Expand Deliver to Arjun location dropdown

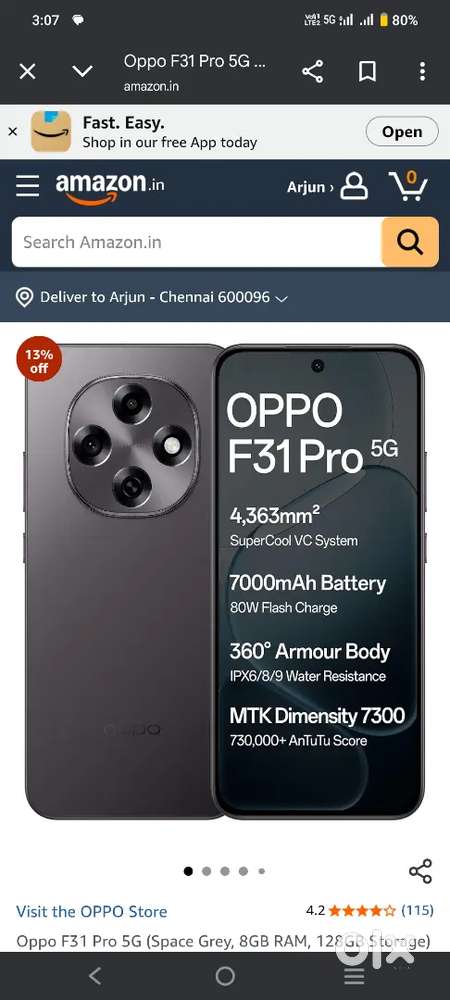point(151,297)
